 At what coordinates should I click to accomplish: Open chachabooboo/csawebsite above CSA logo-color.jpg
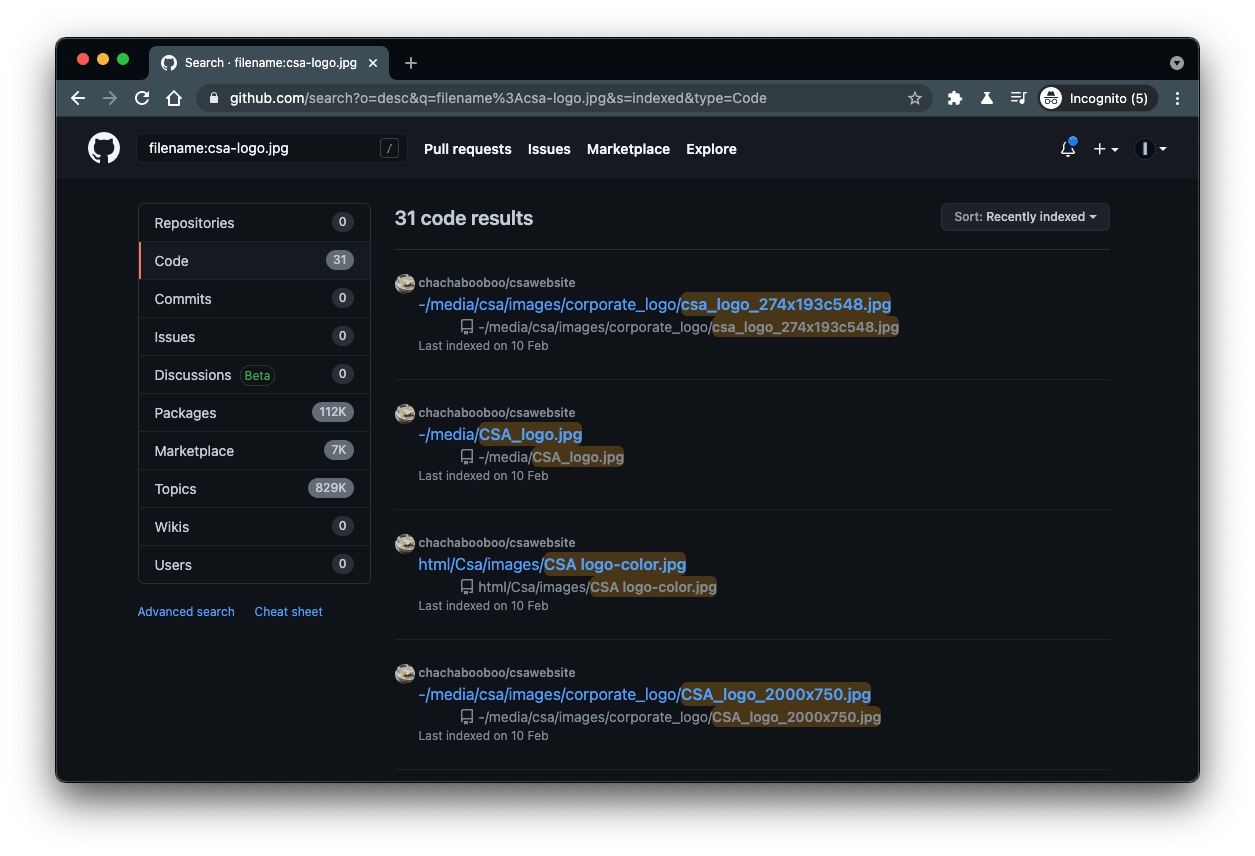click(x=497, y=543)
